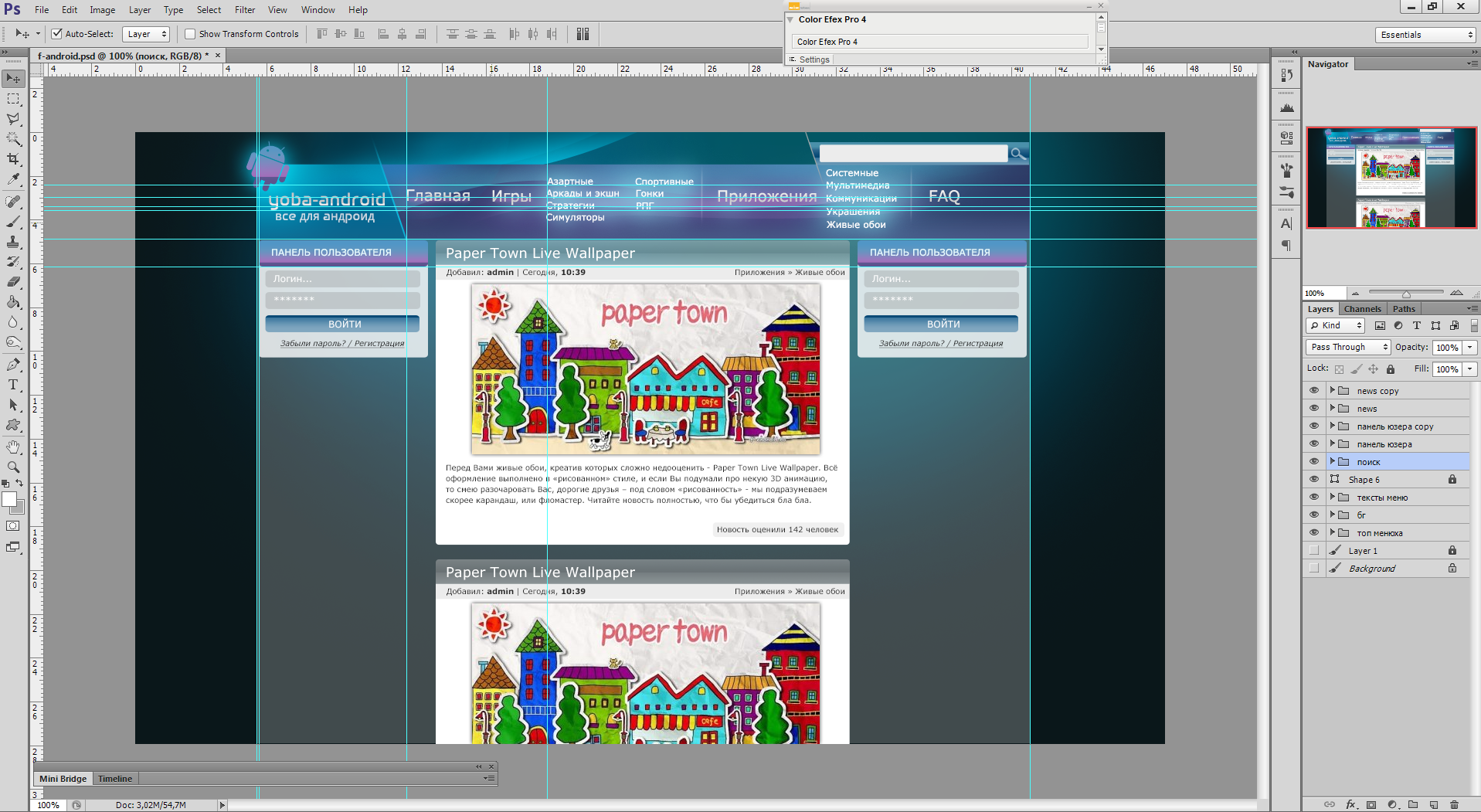Click the Mini Bridge tab
The image size is (1481, 812).
tap(63, 779)
